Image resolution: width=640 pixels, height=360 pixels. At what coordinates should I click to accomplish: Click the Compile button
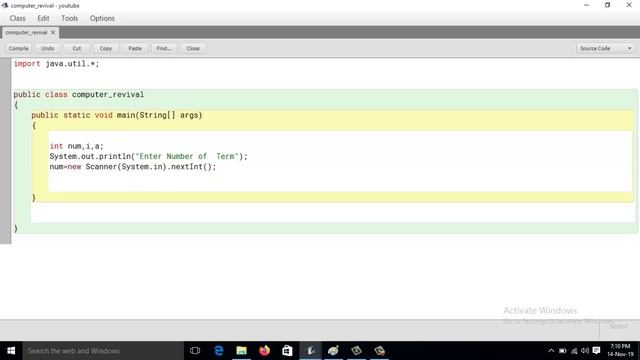coord(18,48)
